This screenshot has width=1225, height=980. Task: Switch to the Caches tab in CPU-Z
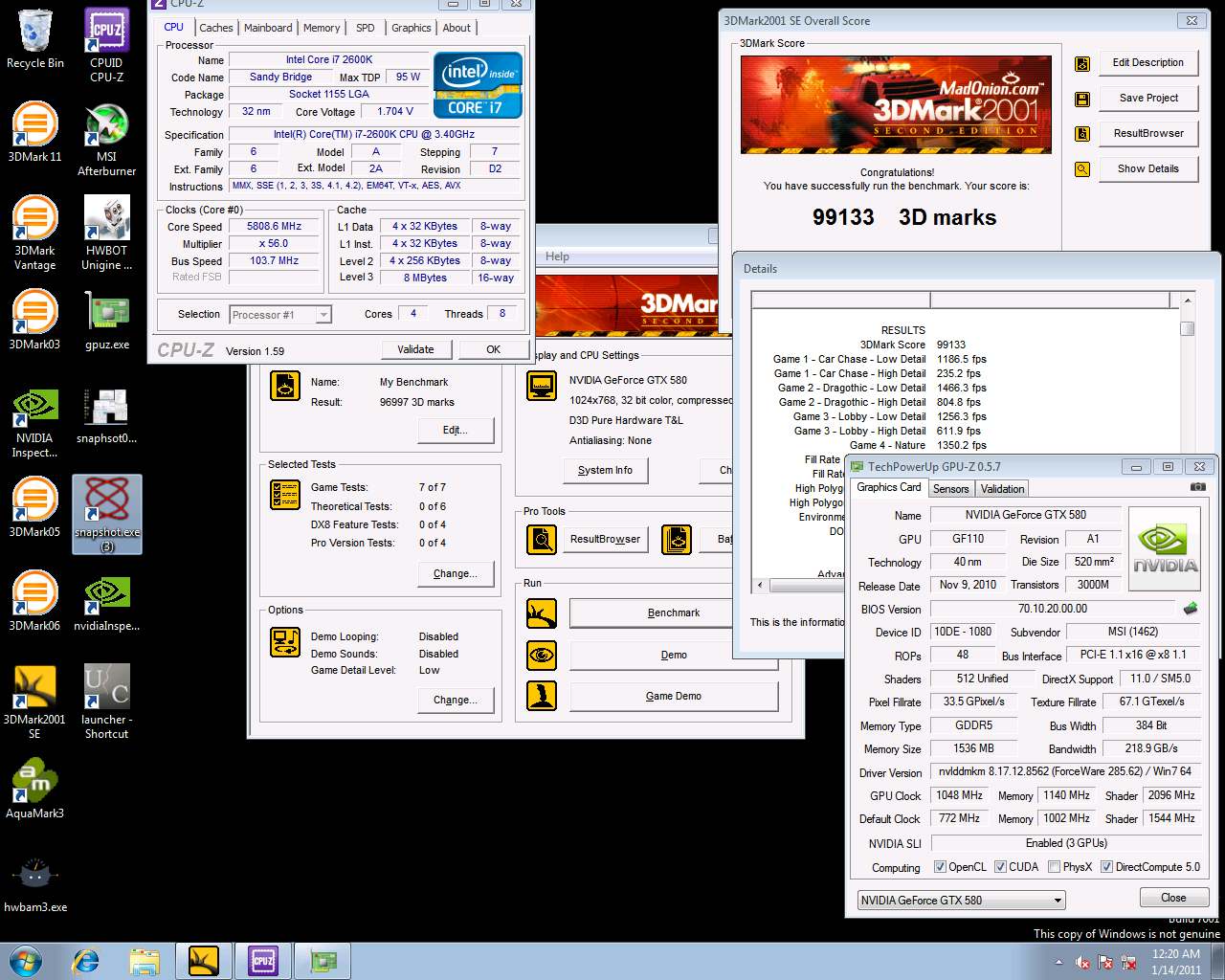click(x=215, y=29)
